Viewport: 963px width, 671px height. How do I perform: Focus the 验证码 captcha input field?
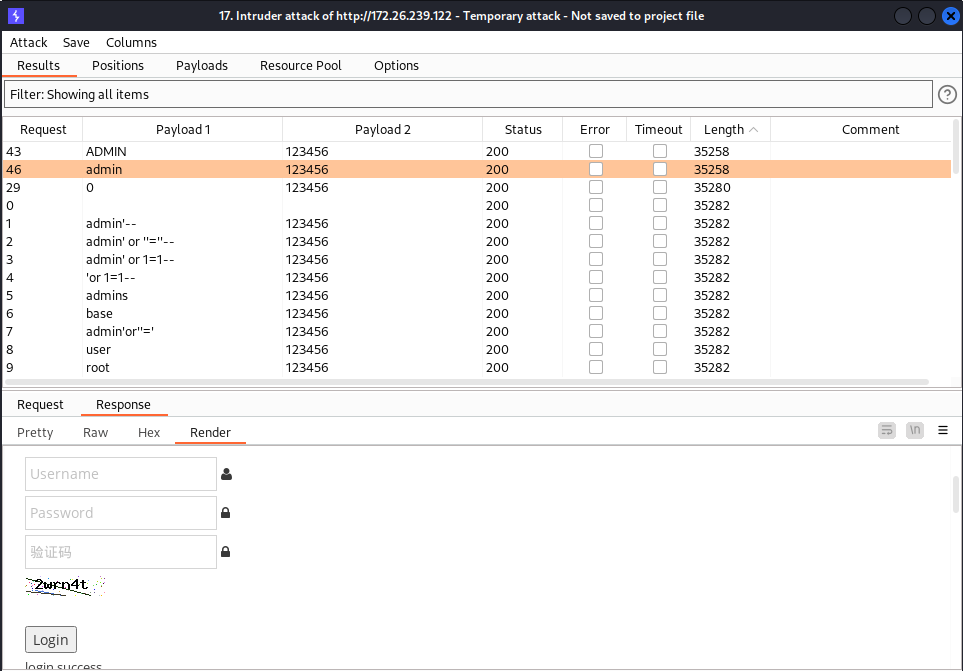click(121, 552)
